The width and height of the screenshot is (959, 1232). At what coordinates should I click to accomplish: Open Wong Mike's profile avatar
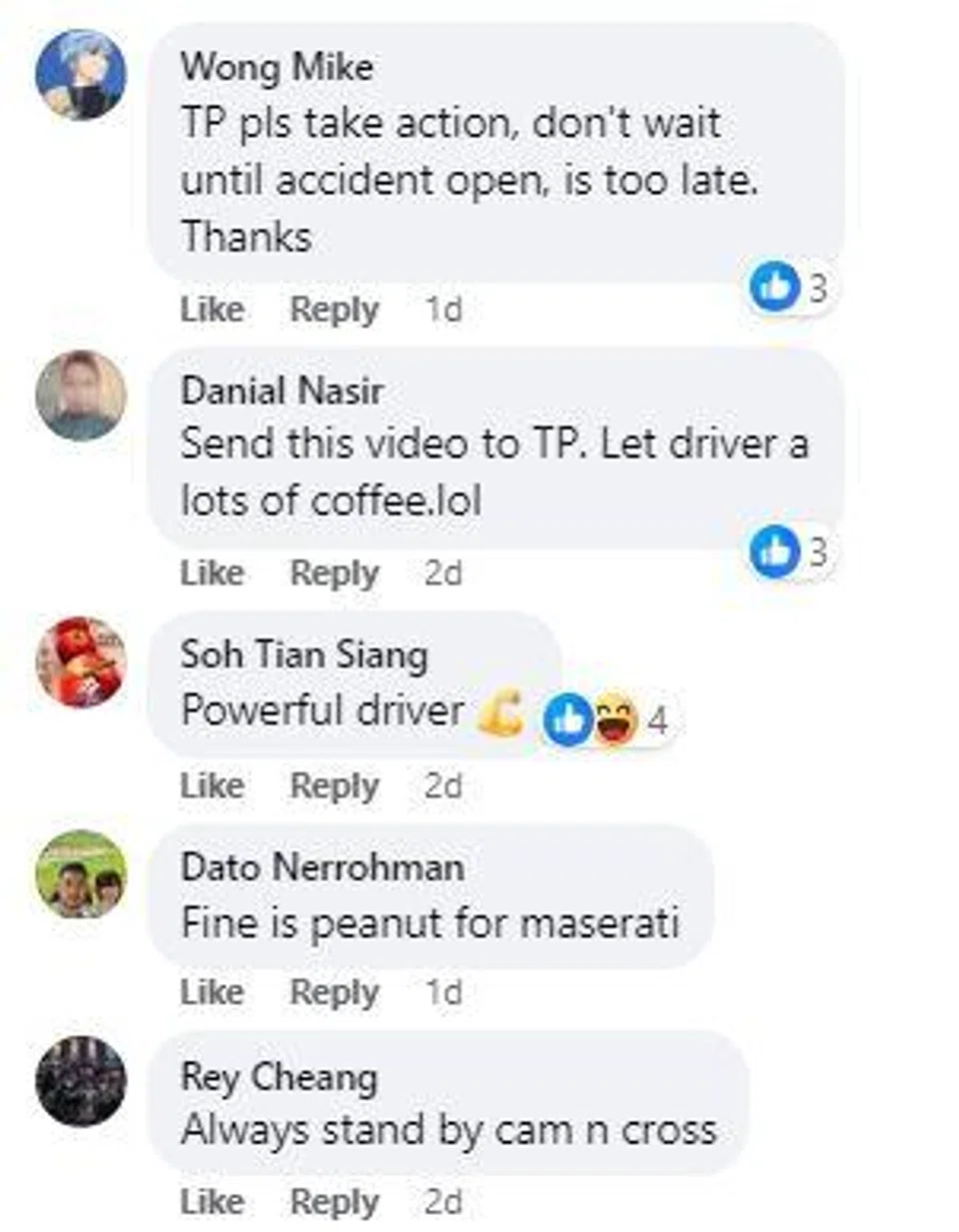(x=81, y=75)
